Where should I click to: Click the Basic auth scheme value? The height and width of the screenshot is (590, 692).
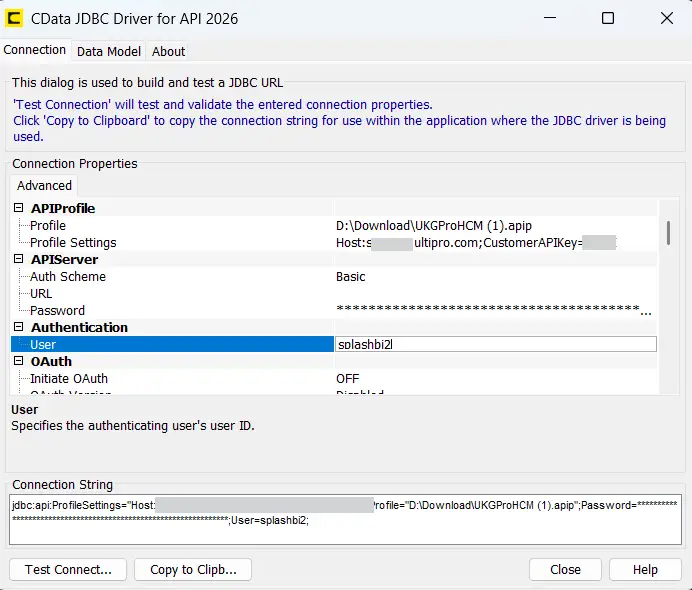(350, 277)
